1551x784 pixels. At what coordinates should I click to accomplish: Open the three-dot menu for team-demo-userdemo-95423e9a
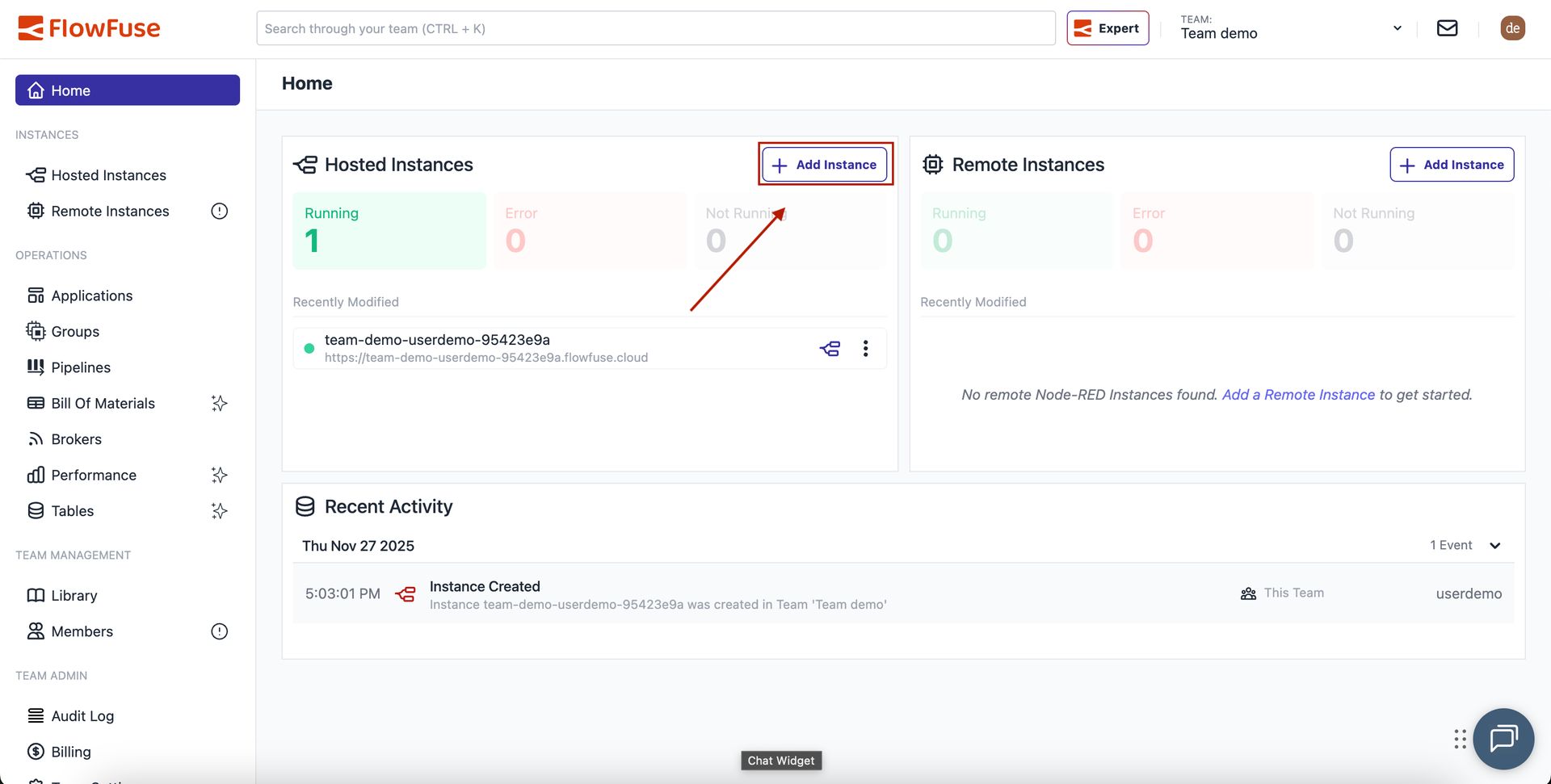click(865, 348)
